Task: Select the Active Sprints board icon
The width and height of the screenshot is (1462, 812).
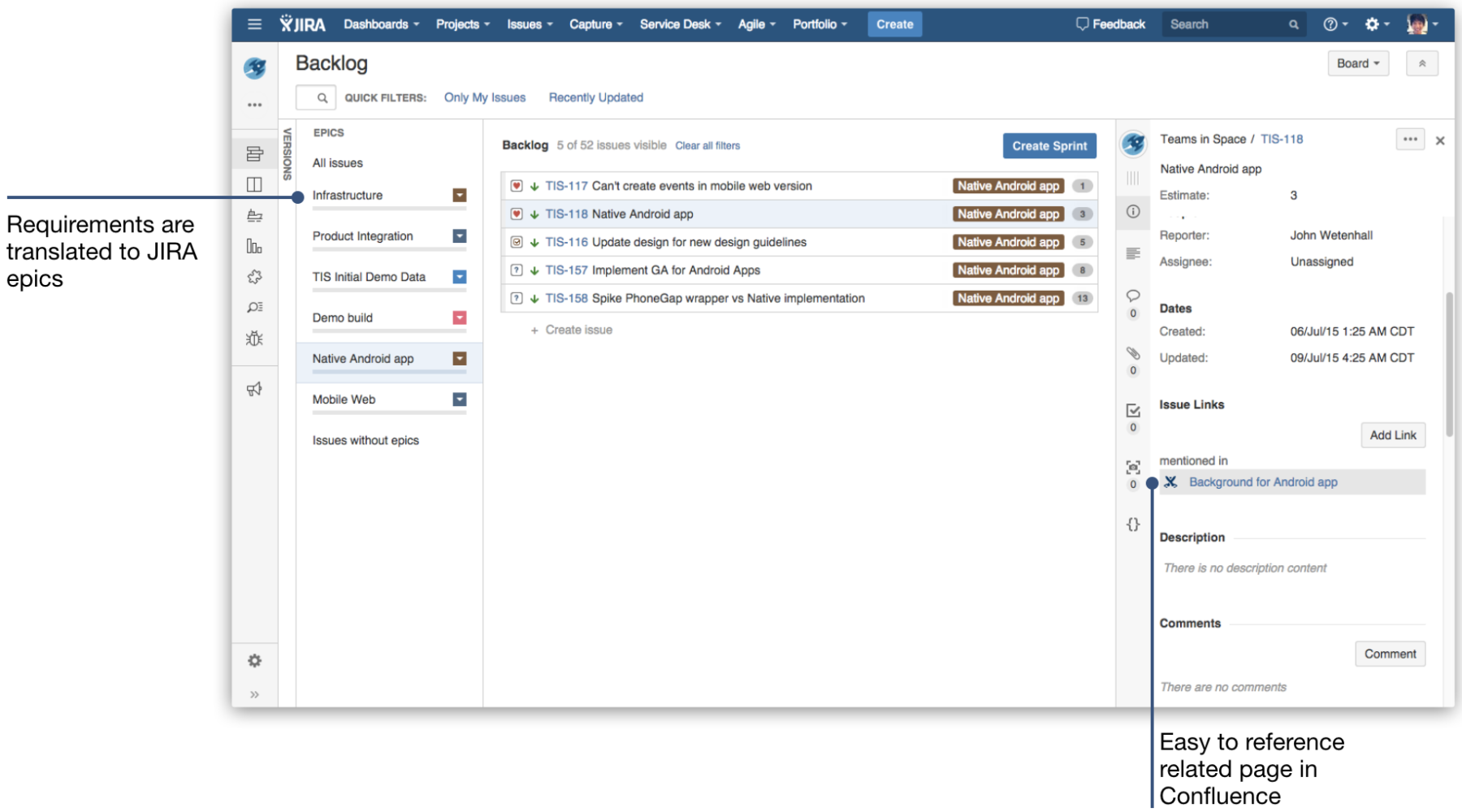Action: [x=254, y=184]
